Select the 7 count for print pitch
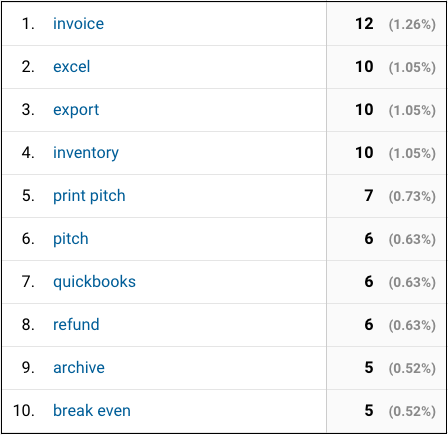Viewport: 448px width, 435px height. [x=369, y=196]
